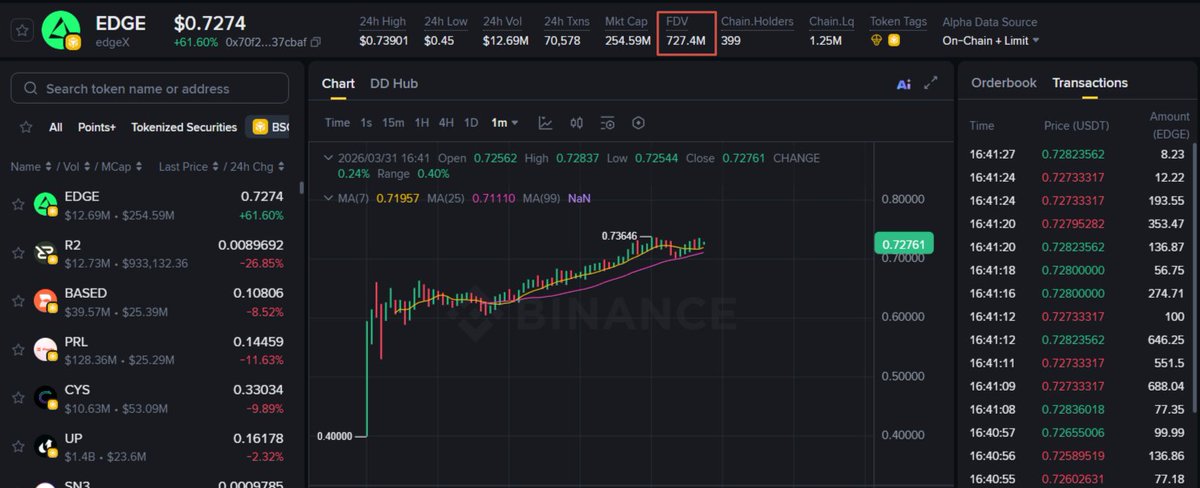Click the 24h Txns label

click(567, 22)
